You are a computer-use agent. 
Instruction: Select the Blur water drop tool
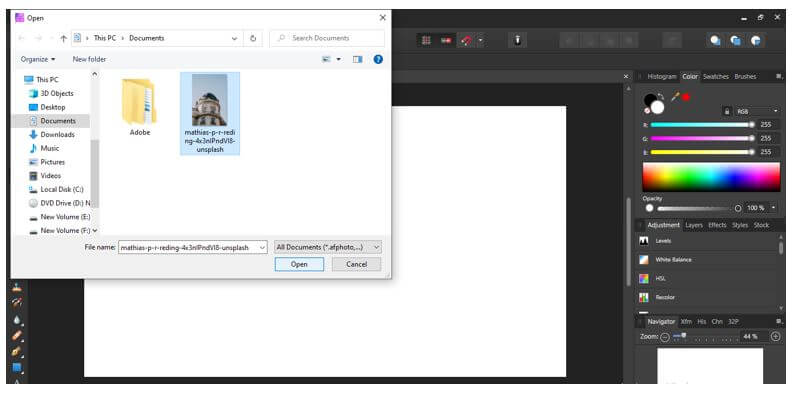click(17, 320)
